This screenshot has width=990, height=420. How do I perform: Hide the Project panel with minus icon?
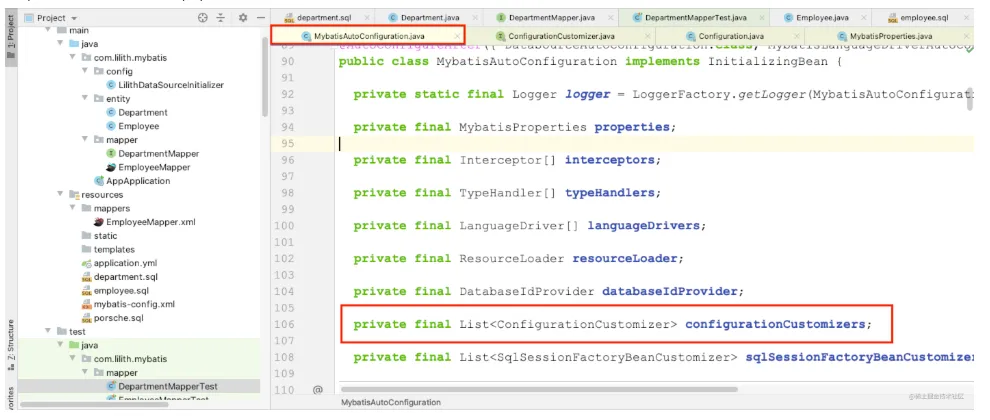tap(260, 18)
